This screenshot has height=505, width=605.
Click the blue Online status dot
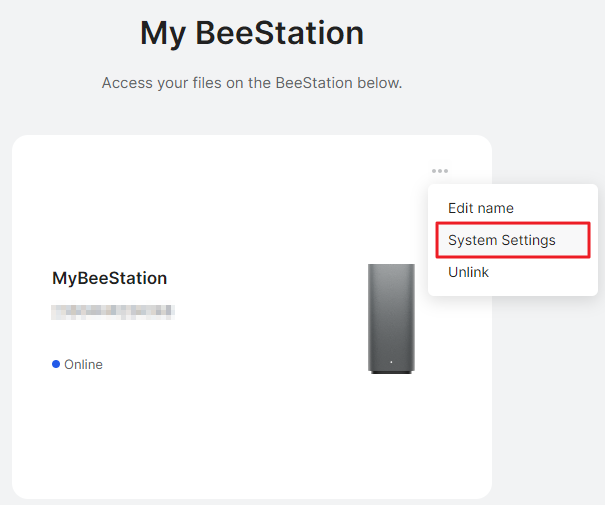[x=56, y=364]
